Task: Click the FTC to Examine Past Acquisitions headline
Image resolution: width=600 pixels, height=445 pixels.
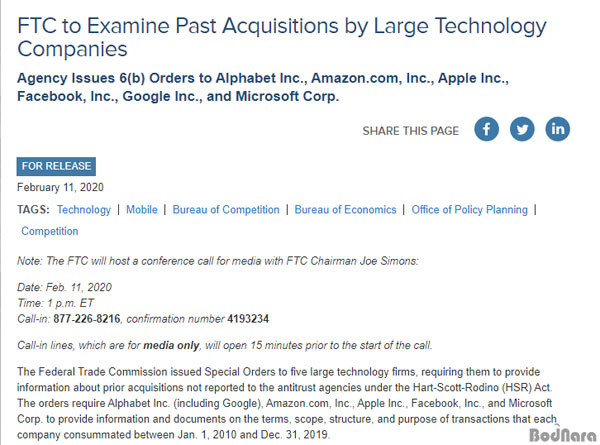Action: [x=282, y=37]
